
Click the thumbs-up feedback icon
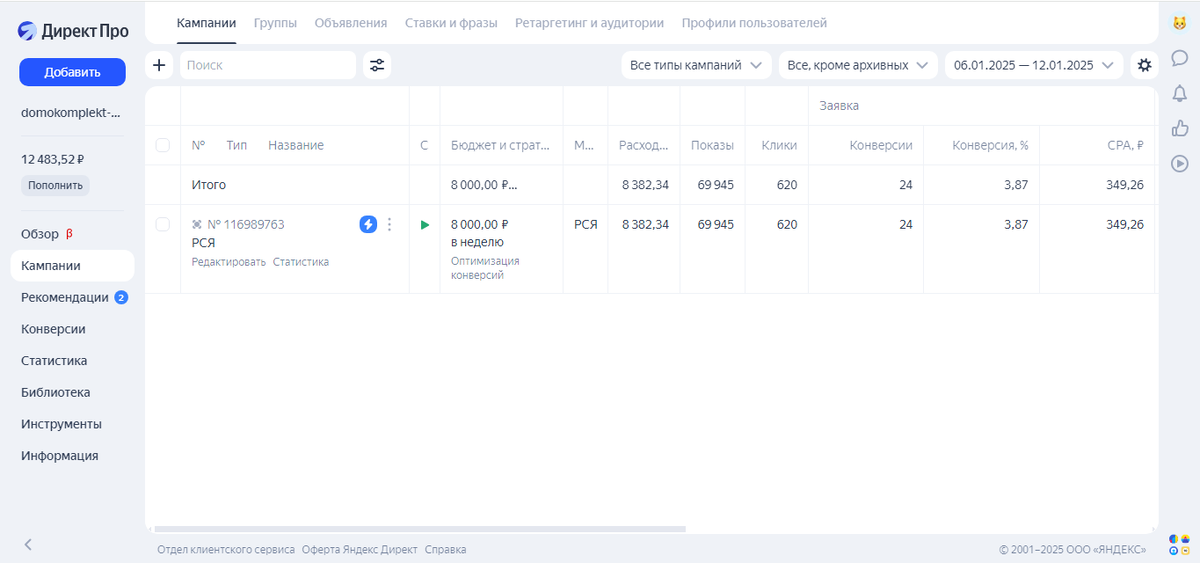[x=1179, y=128]
